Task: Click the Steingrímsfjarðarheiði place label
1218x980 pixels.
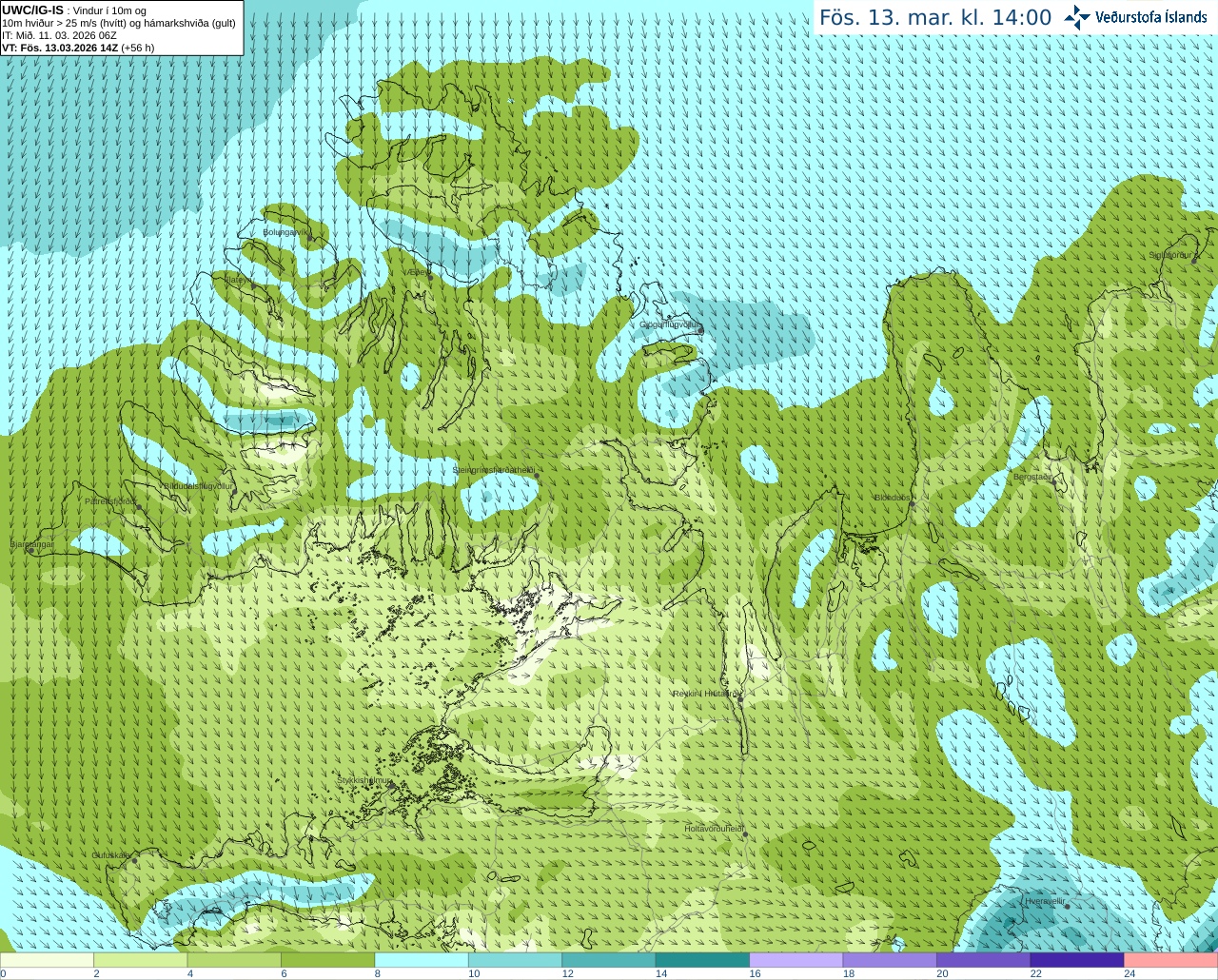Action: [x=493, y=470]
